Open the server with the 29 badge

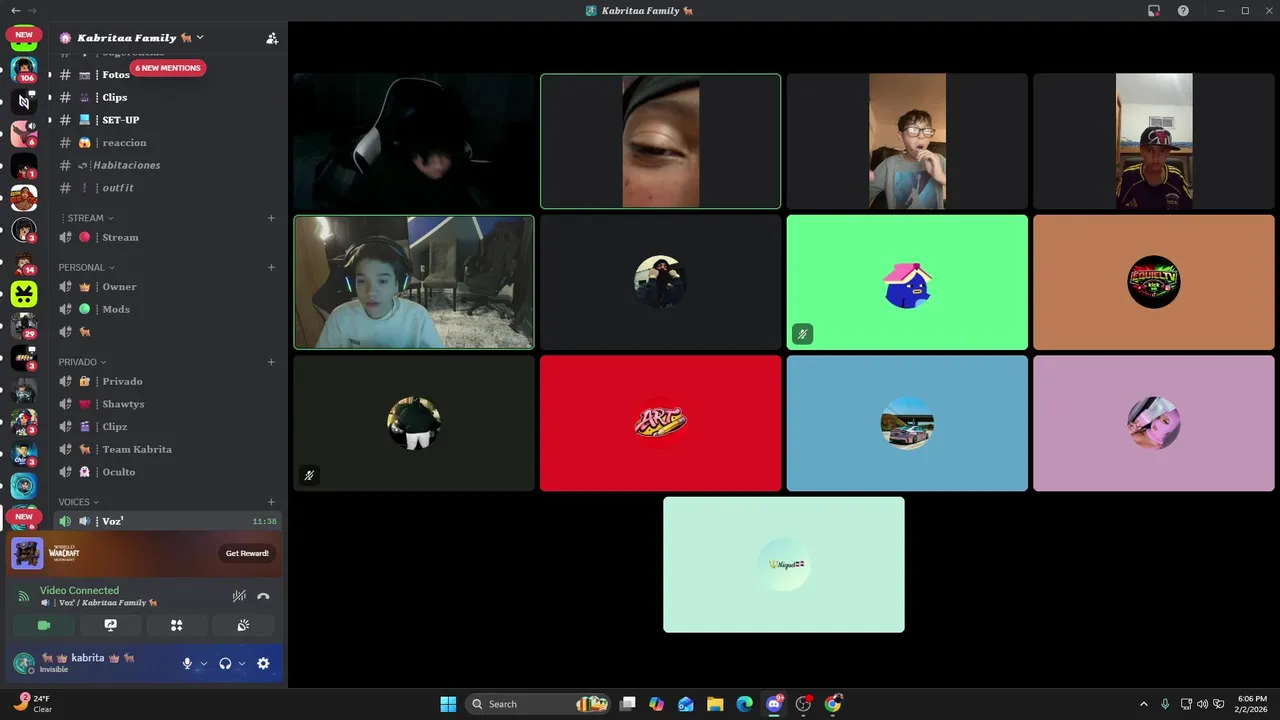[x=24, y=326]
